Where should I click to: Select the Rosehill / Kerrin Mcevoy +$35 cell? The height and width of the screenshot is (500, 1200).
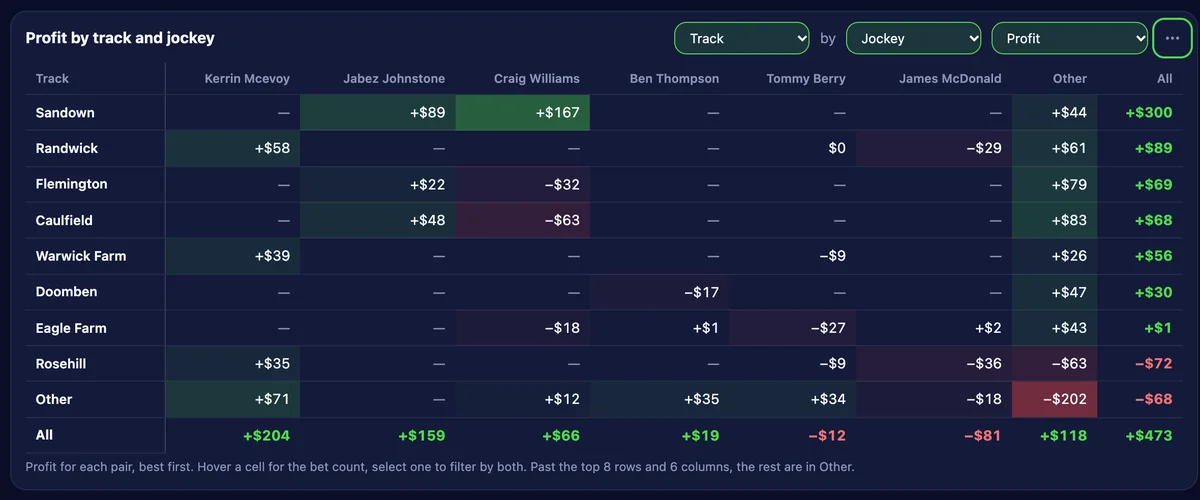(x=233, y=364)
